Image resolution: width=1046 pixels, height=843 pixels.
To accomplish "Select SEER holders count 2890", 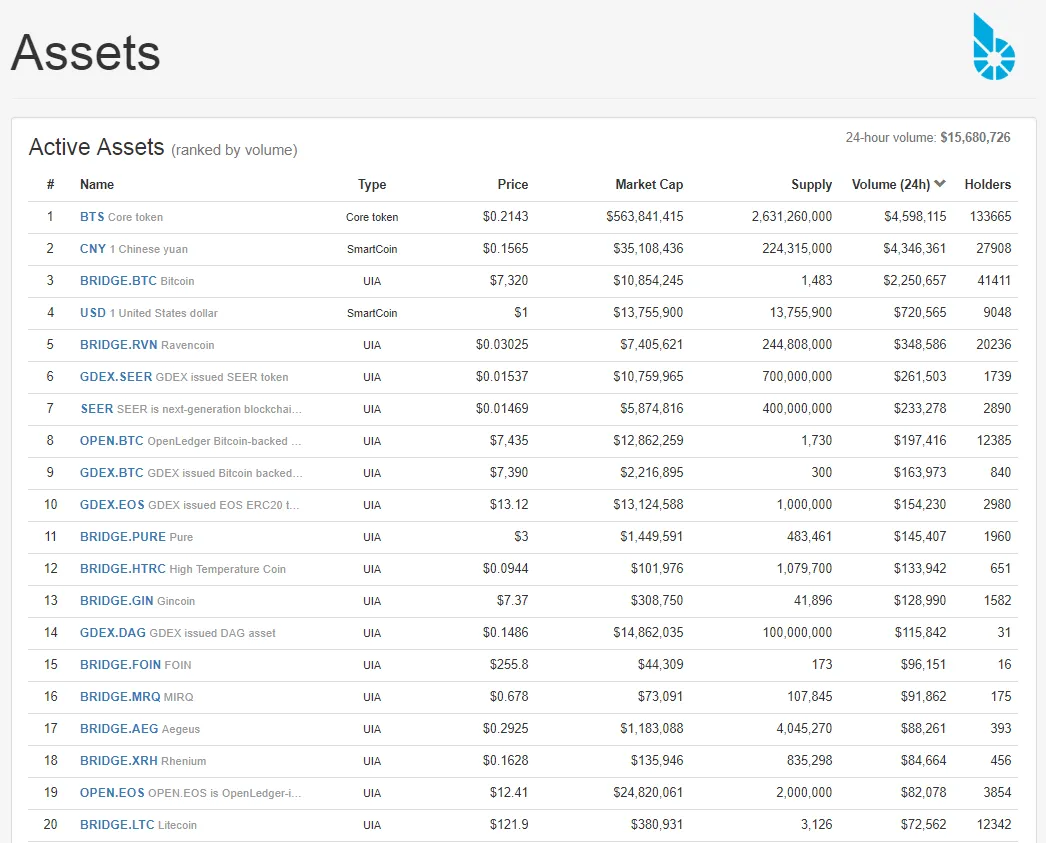I will pos(997,409).
